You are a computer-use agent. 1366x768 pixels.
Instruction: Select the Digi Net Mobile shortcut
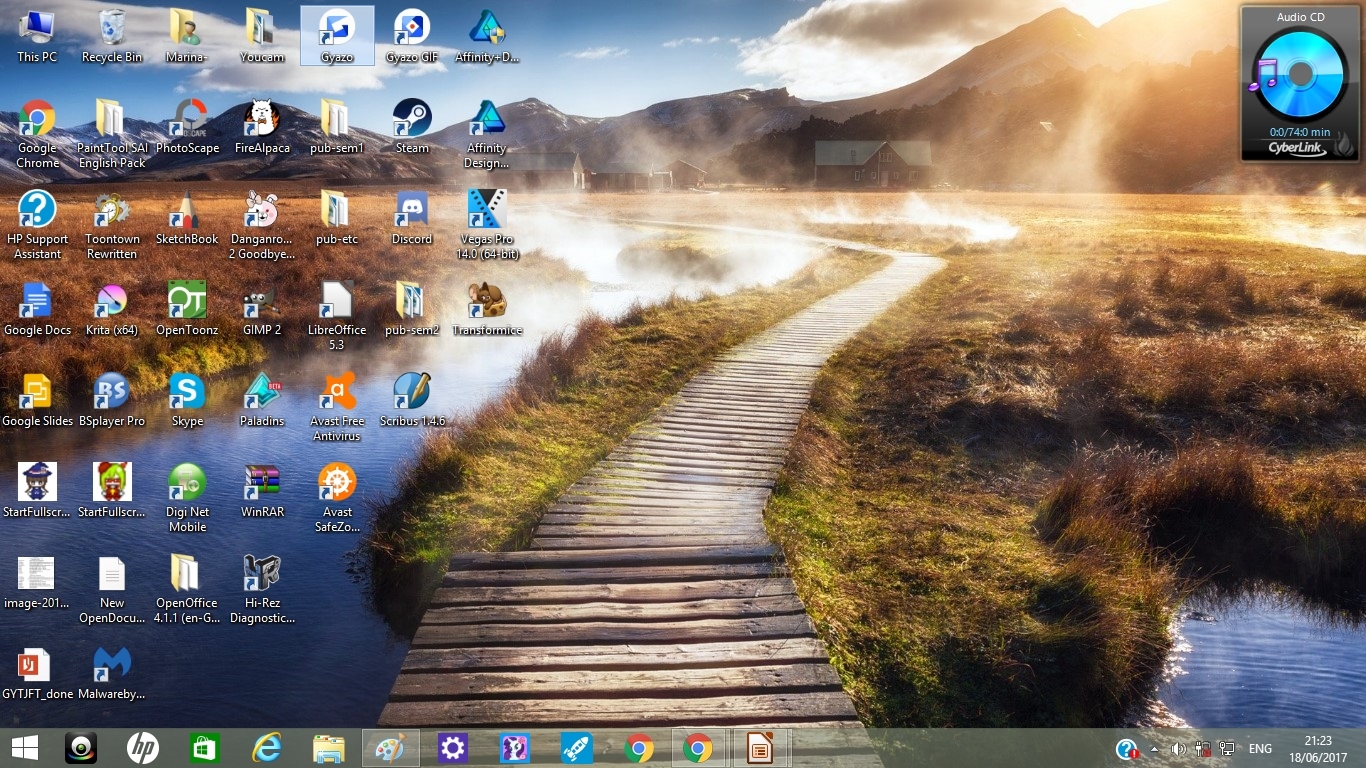pos(187,498)
